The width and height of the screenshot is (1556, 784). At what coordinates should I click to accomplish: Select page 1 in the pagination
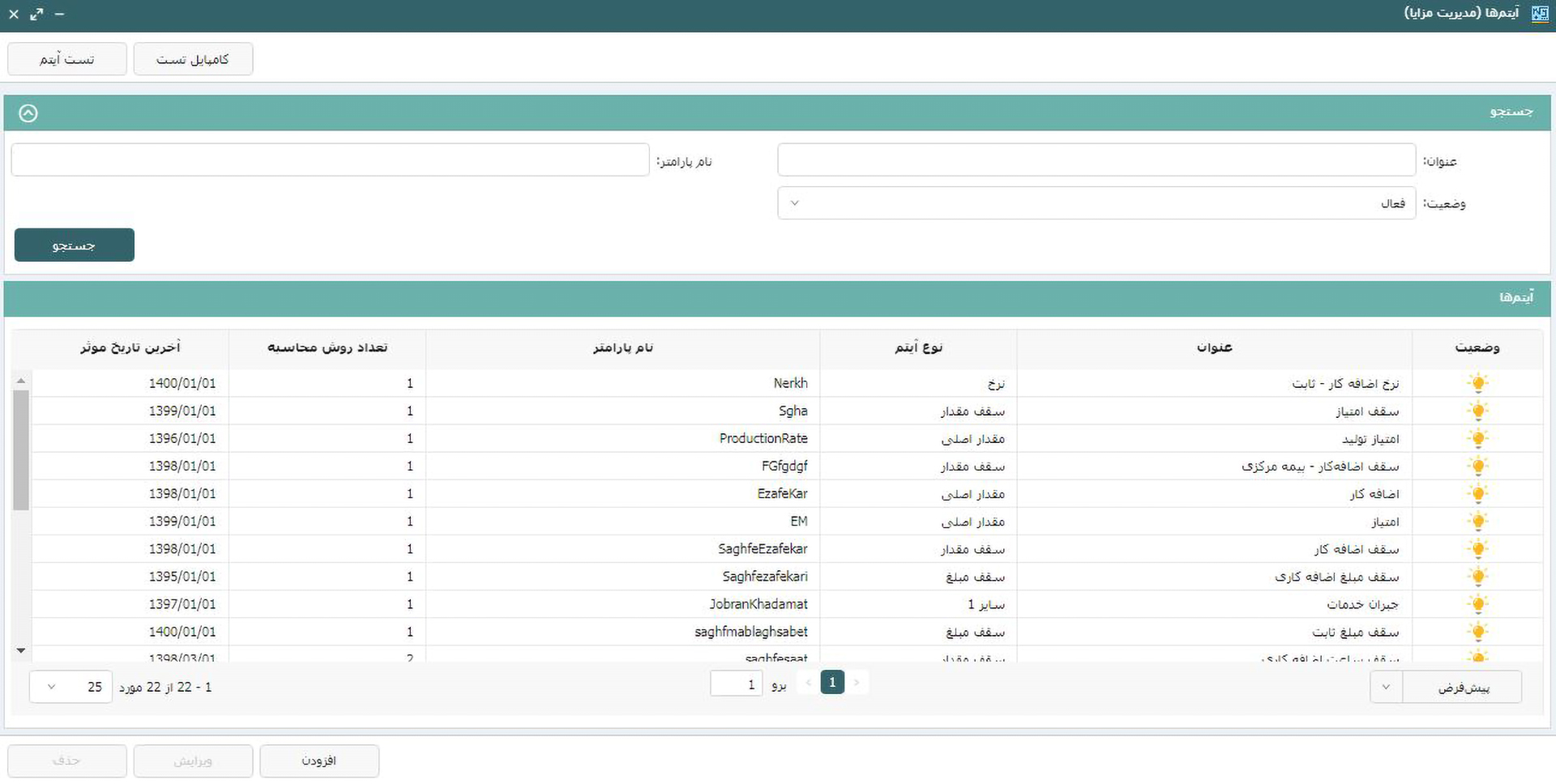(x=832, y=683)
